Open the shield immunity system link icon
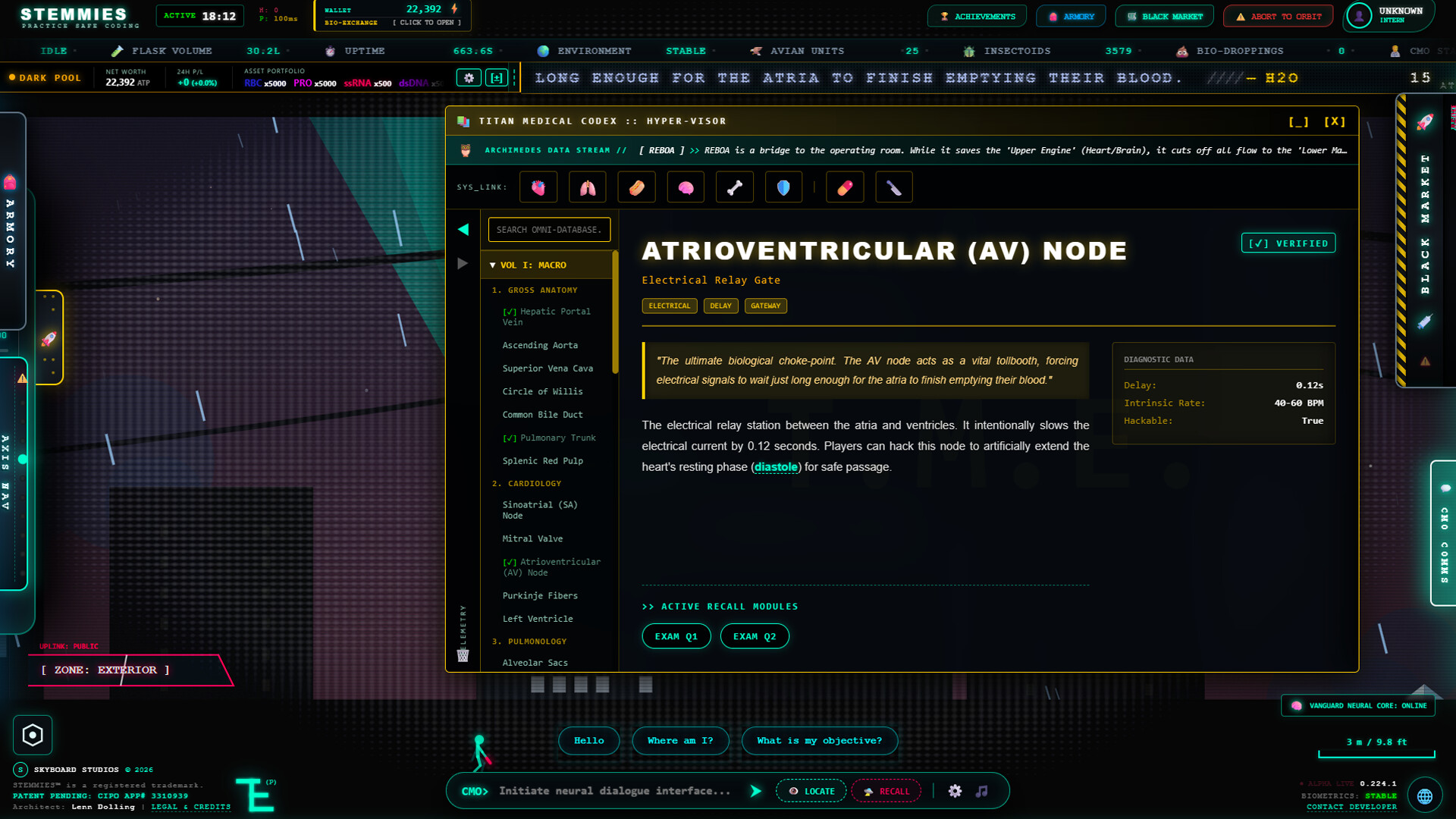The height and width of the screenshot is (819, 1456). click(784, 187)
